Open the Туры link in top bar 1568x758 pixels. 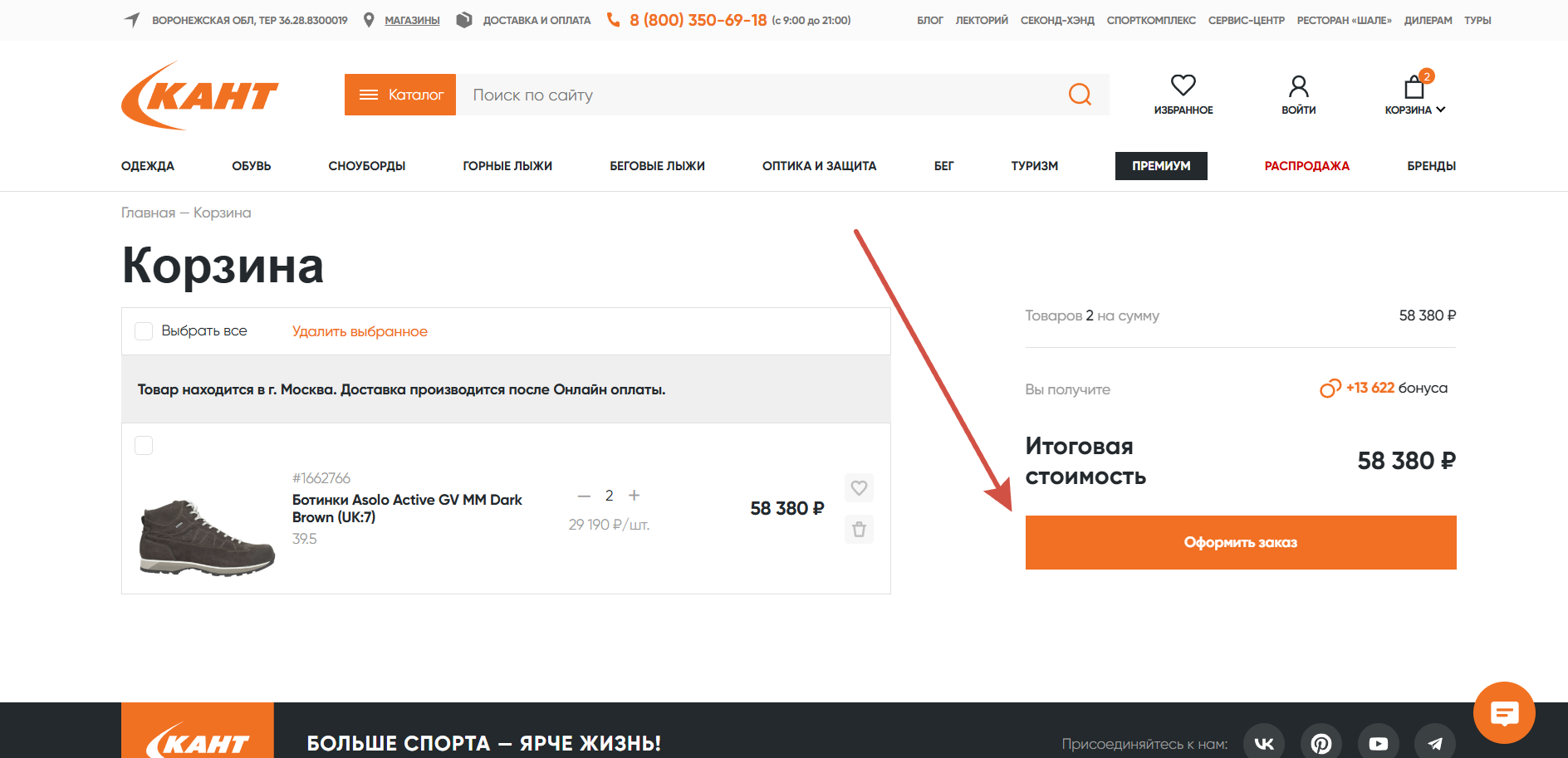point(1477,20)
